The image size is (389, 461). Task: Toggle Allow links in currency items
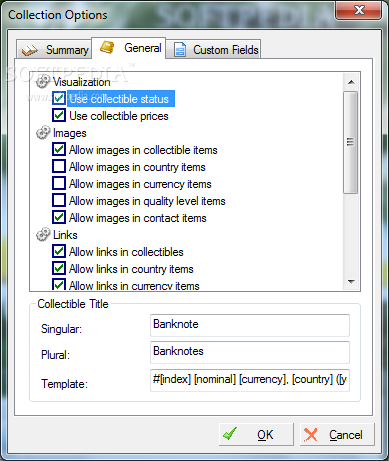tap(59, 285)
